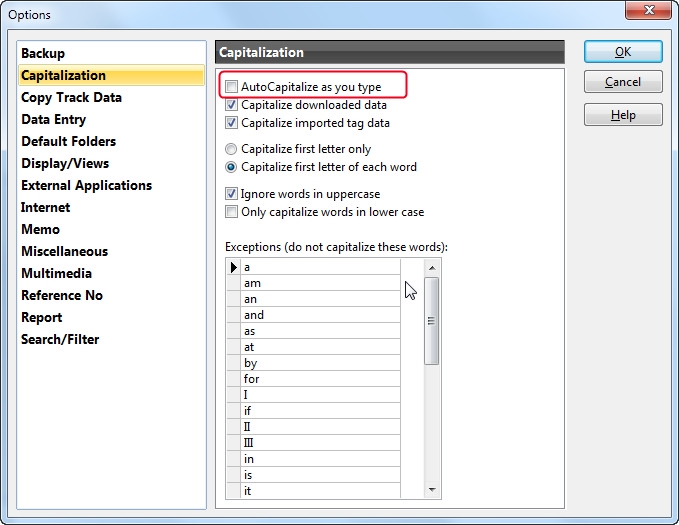Select the 'and' exception word row
Viewport: 679px width, 525px height.
tap(320, 315)
